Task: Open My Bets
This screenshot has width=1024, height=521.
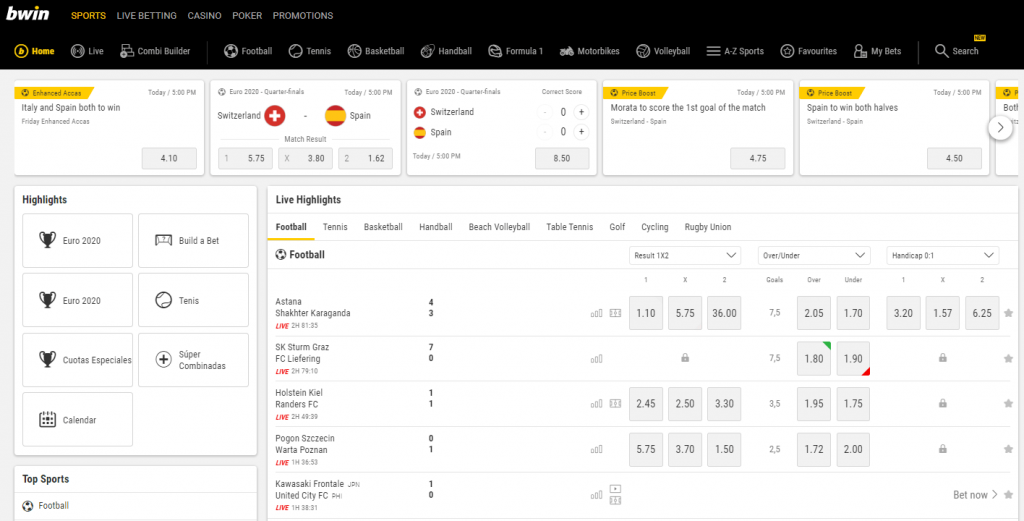Action: click(x=878, y=51)
